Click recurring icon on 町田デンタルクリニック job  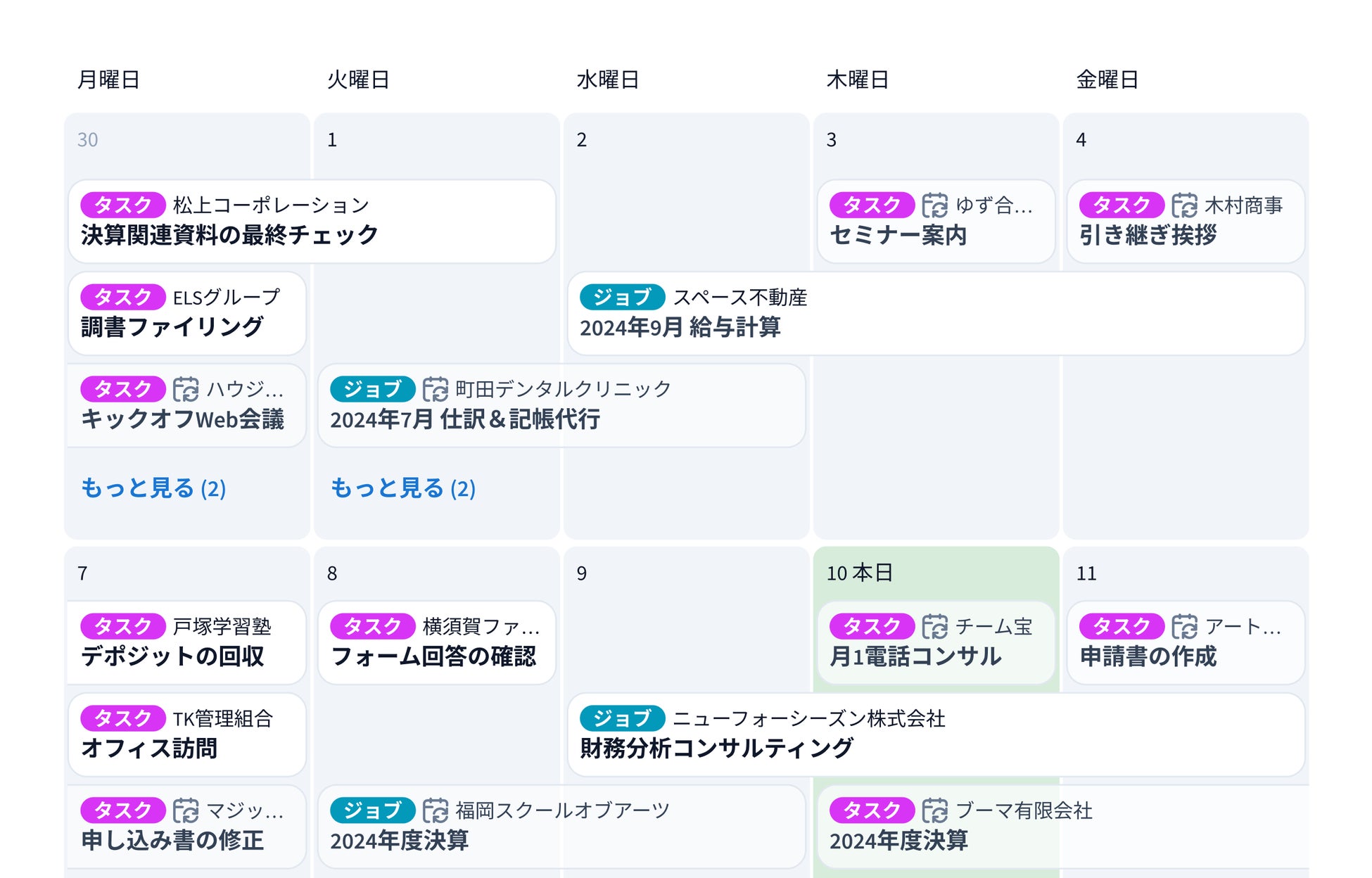435,389
